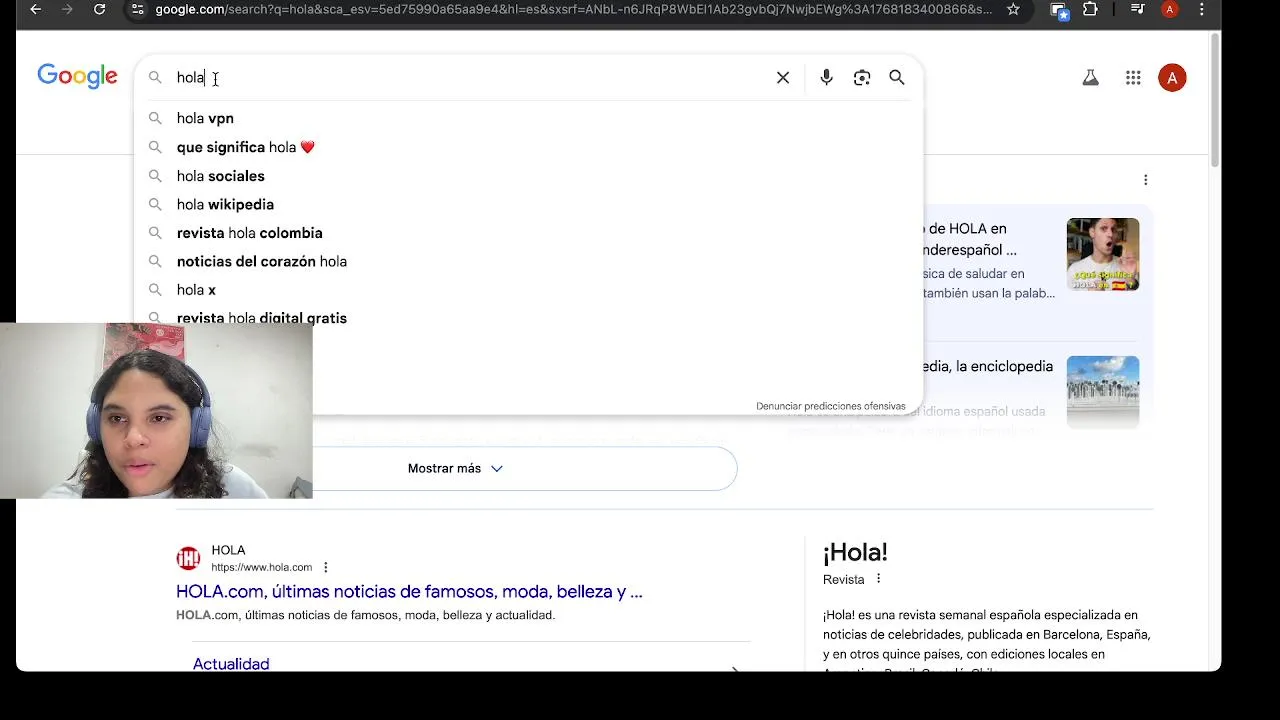
Task: Open more options above the video card
Action: (1145, 180)
